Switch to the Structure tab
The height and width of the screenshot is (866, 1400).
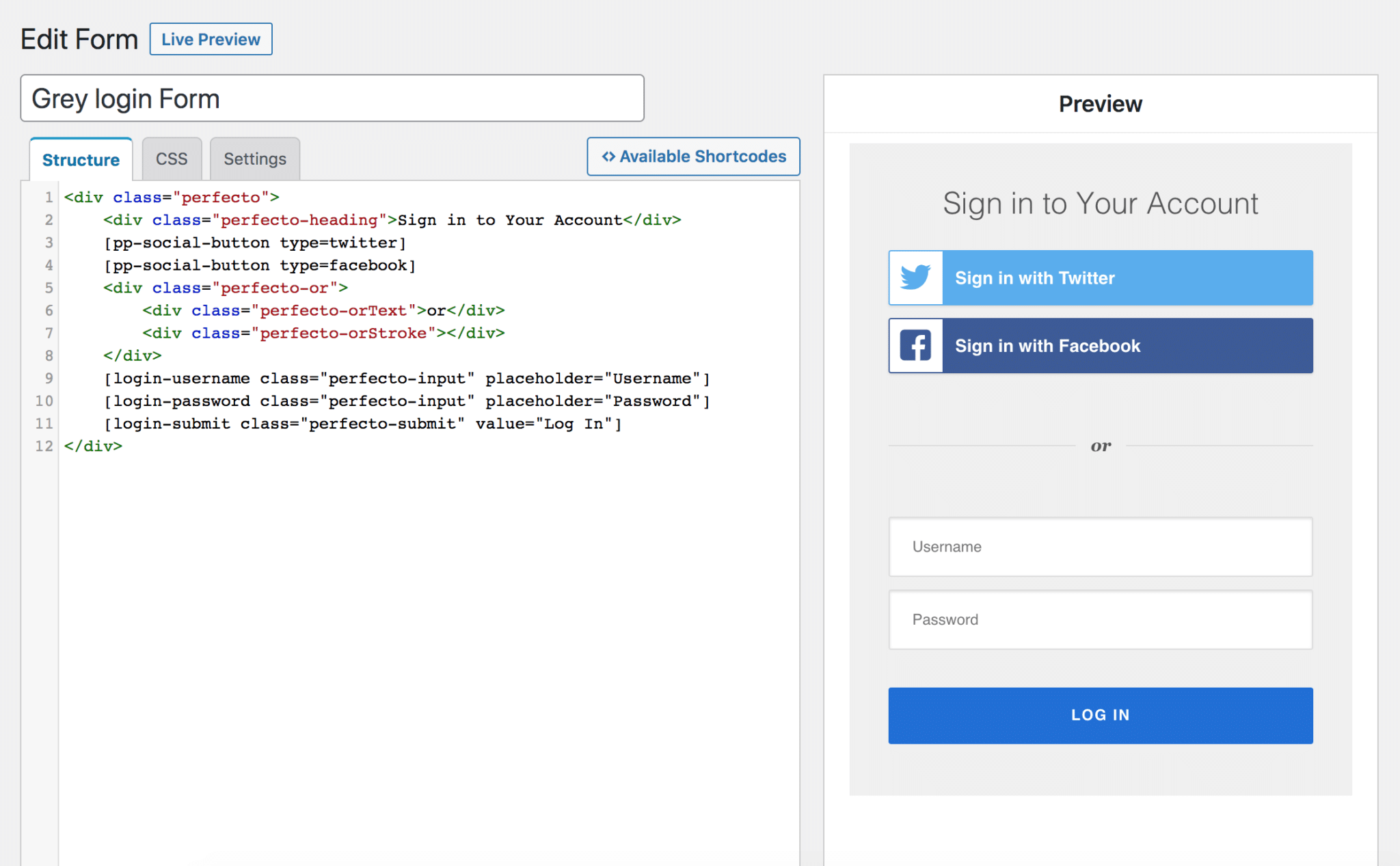[81, 159]
